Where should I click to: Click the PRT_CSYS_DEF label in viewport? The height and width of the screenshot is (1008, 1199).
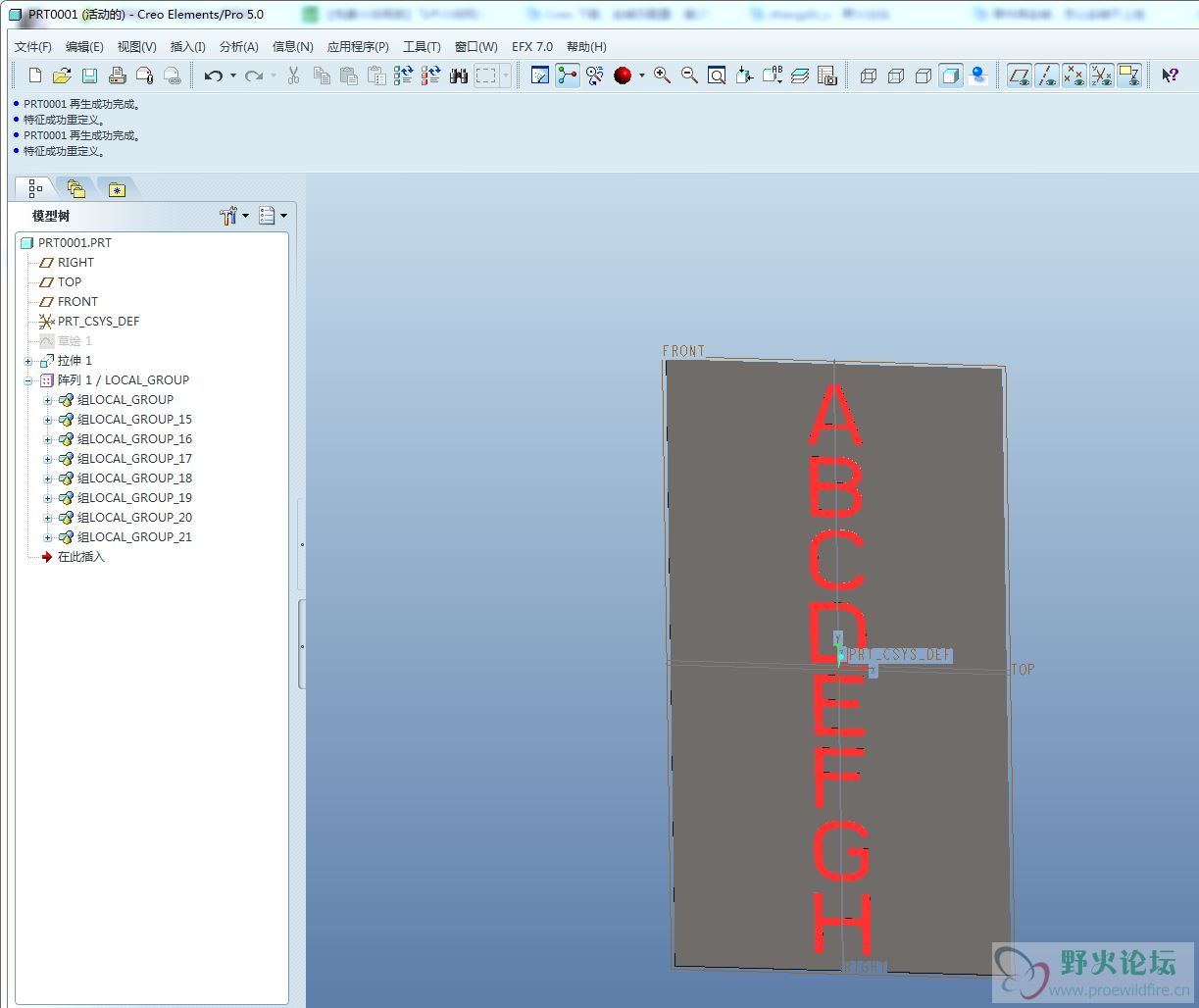click(900, 655)
